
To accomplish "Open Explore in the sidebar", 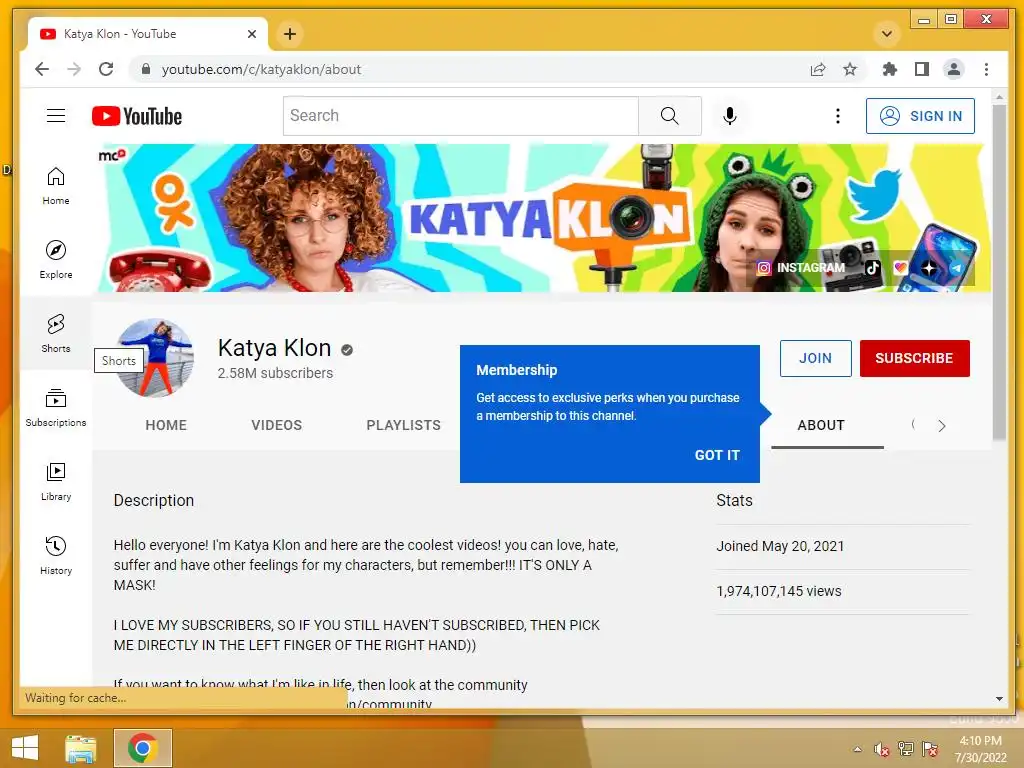I will [x=56, y=259].
